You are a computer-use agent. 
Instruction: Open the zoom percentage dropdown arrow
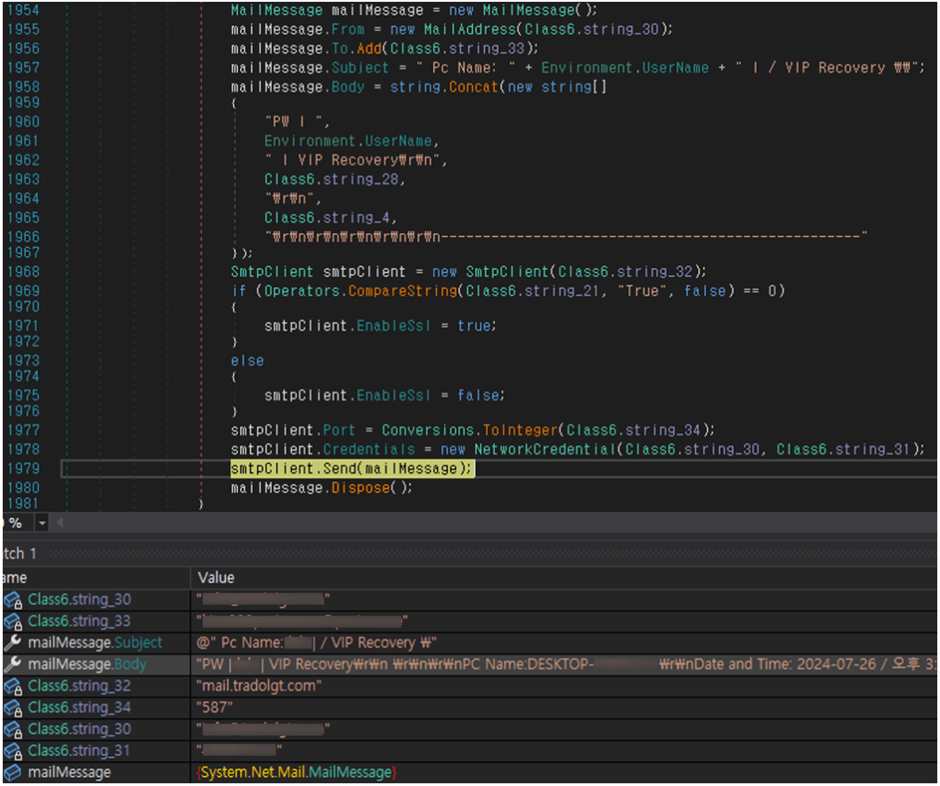(x=42, y=523)
